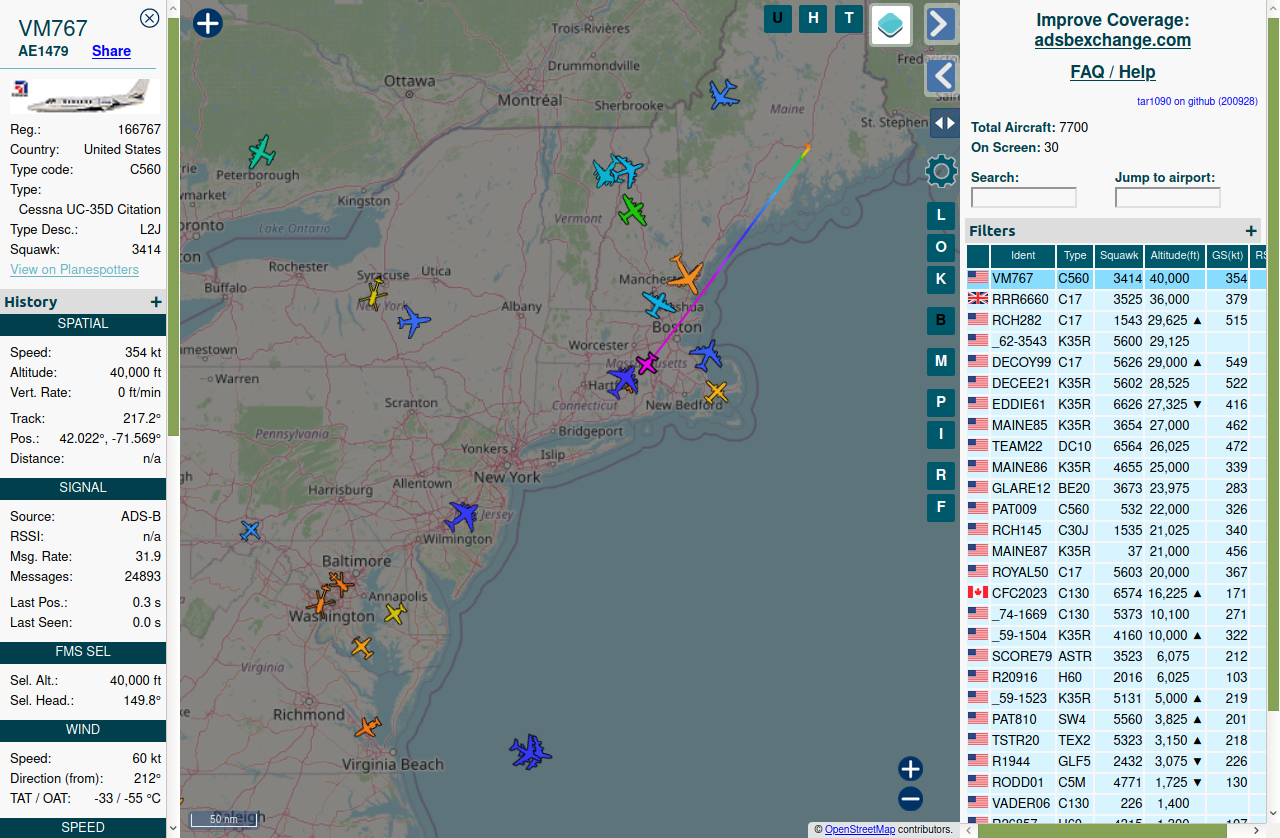Image resolution: width=1280 pixels, height=838 pixels.
Task: Select the CFC2023 aircraft row
Action: click(x=1116, y=593)
